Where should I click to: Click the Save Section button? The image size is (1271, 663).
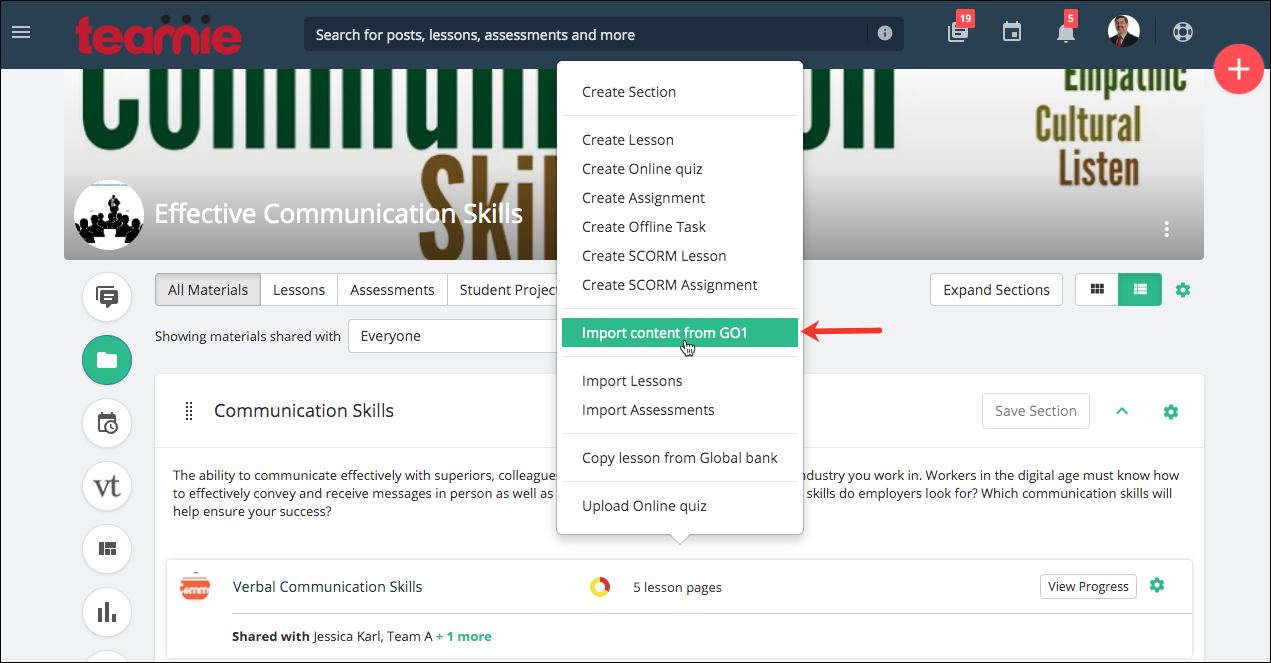coord(1035,411)
